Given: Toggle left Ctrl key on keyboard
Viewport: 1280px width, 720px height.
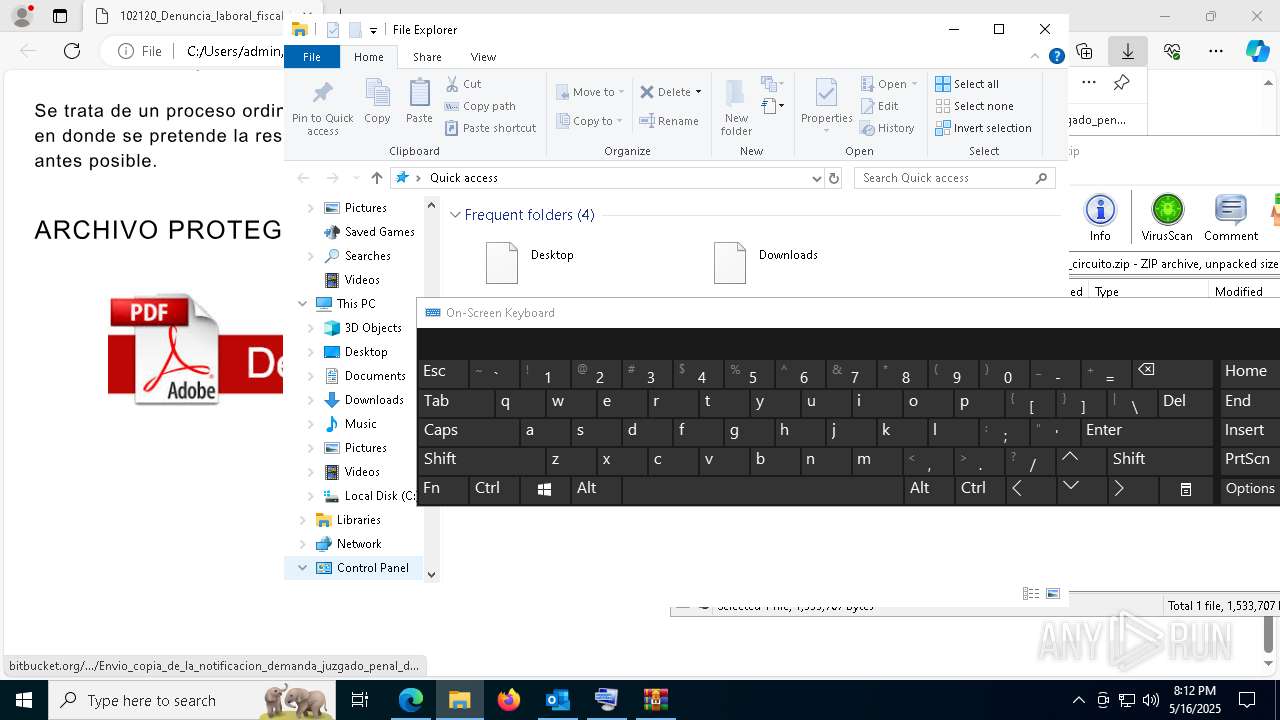Looking at the screenshot, I should click(494, 489).
